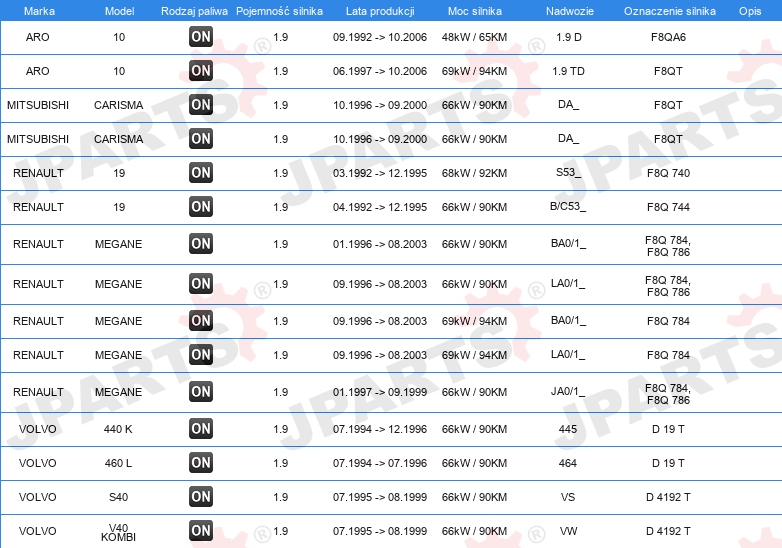Click the date range 01.1996 -> 08.2003
Viewport: 782px width, 548px height.
click(x=380, y=244)
